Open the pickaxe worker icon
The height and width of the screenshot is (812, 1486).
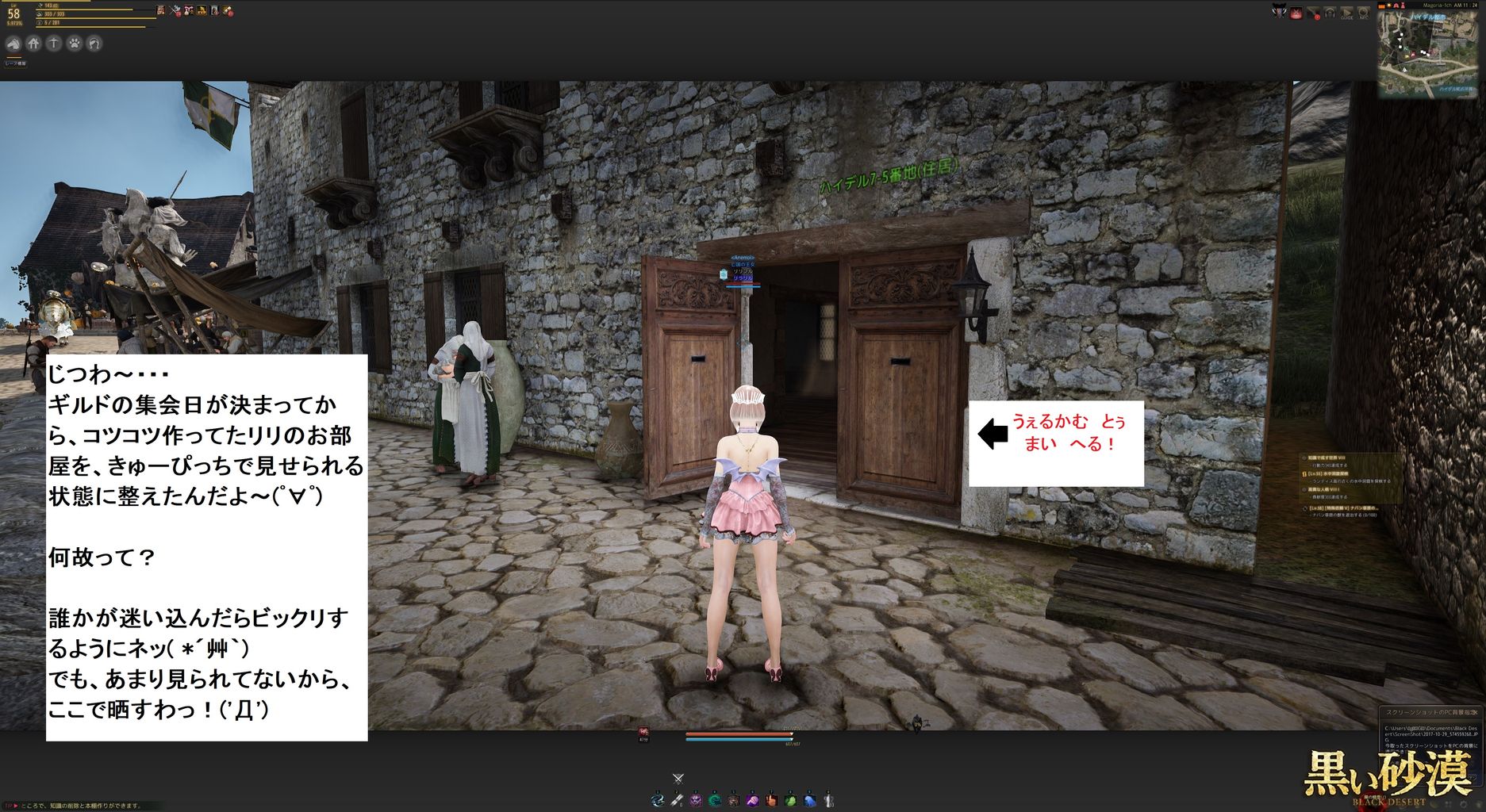pyautogui.click(x=53, y=44)
